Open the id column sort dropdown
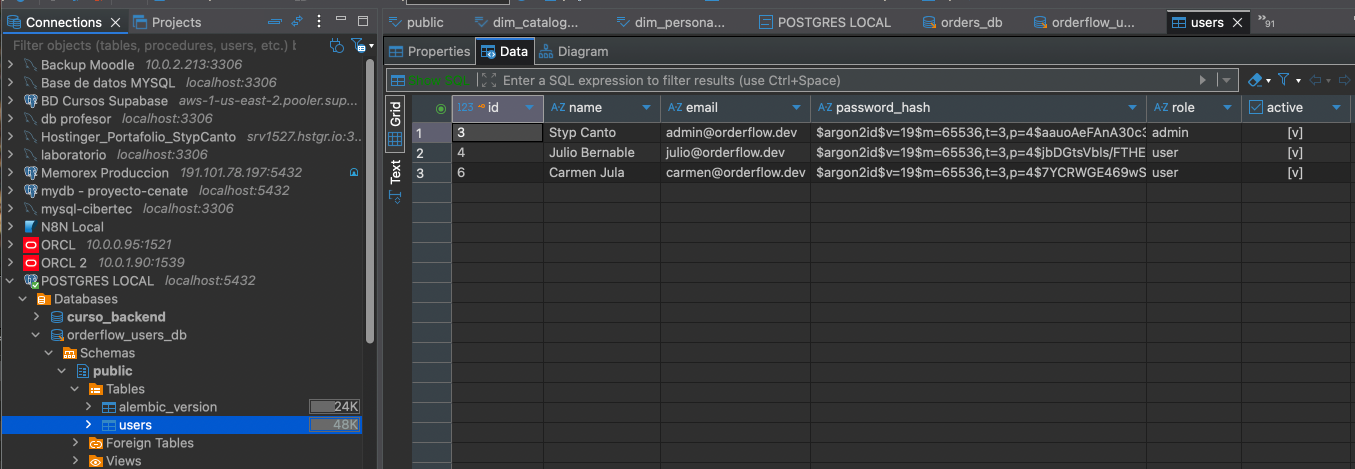Image resolution: width=1355 pixels, height=469 pixels. click(530, 108)
